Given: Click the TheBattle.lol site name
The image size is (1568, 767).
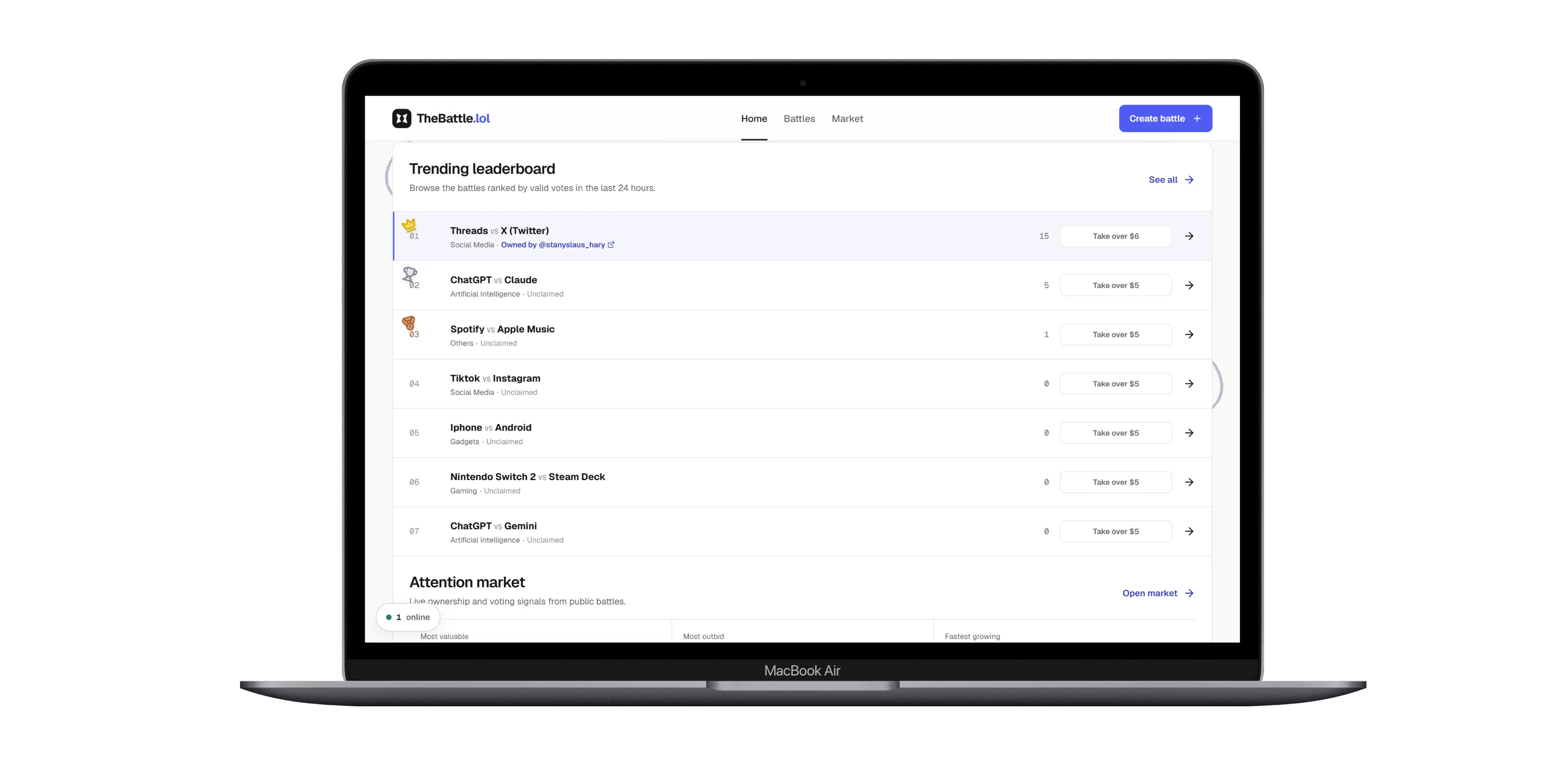Looking at the screenshot, I should [x=453, y=119].
